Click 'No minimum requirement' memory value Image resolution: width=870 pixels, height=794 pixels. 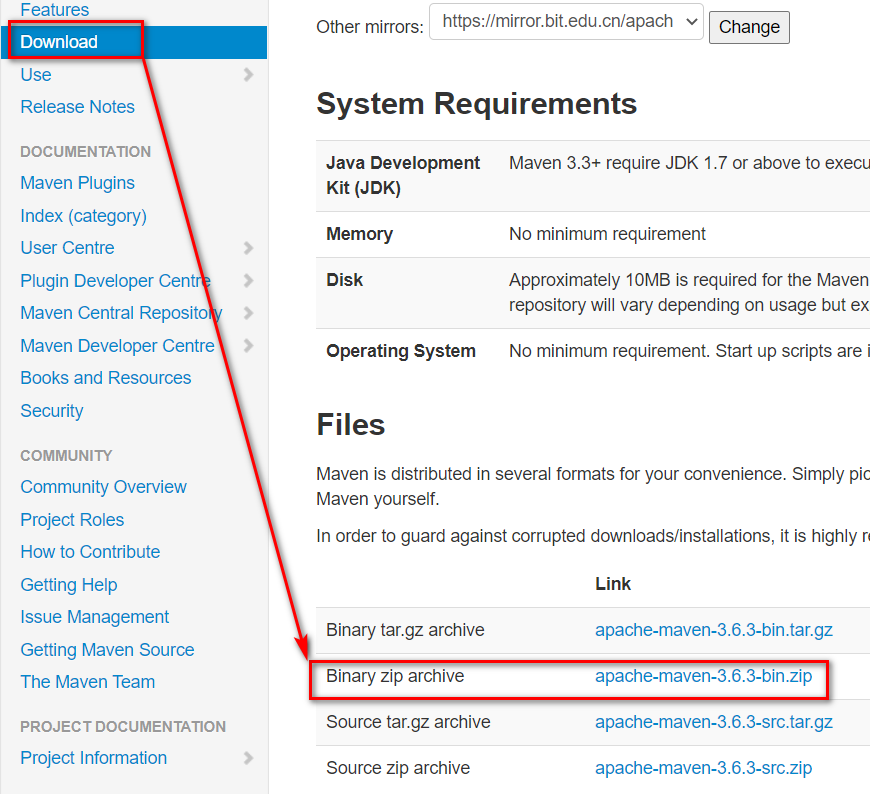[x=607, y=234]
